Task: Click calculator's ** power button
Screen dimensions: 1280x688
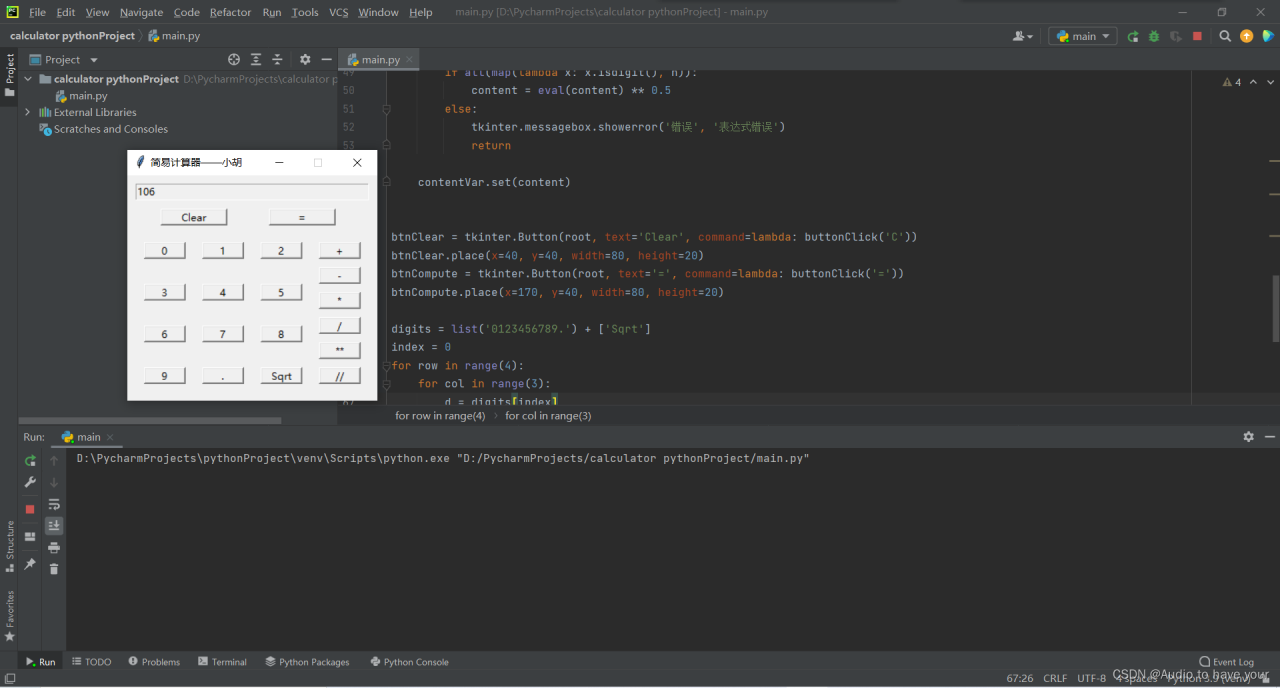Action: tap(340, 350)
